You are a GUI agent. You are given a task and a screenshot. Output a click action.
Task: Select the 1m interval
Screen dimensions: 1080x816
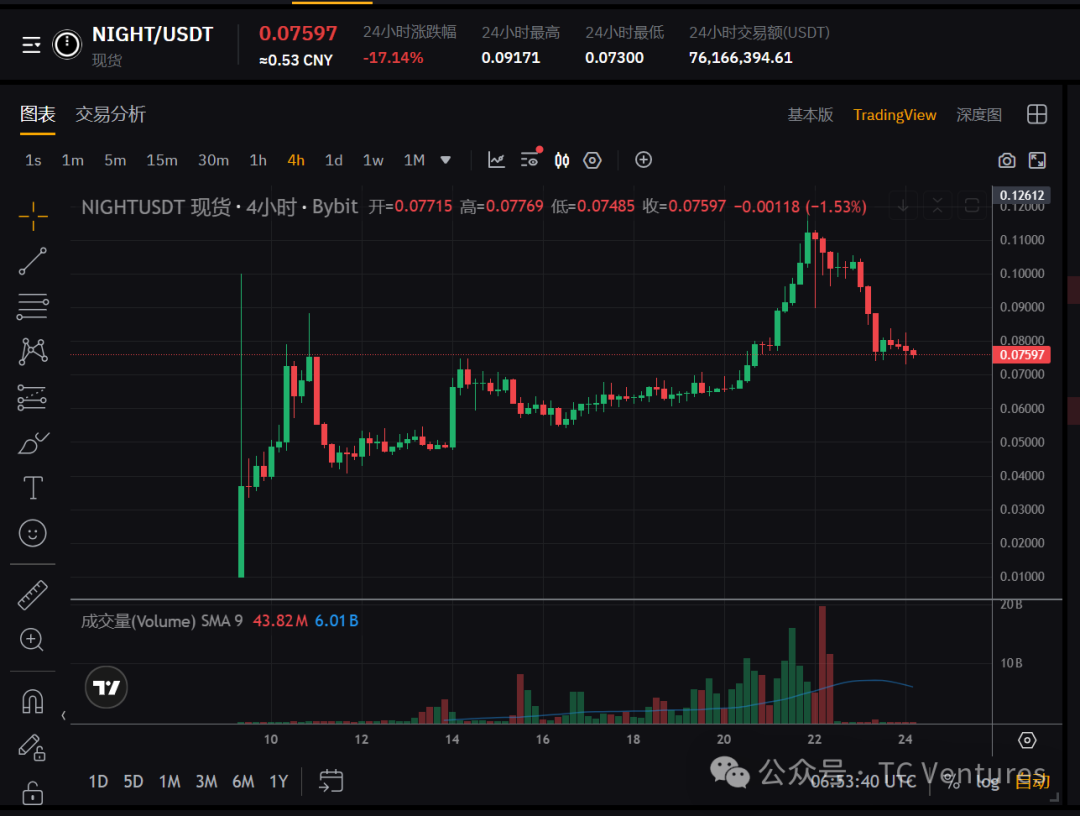tap(72, 160)
